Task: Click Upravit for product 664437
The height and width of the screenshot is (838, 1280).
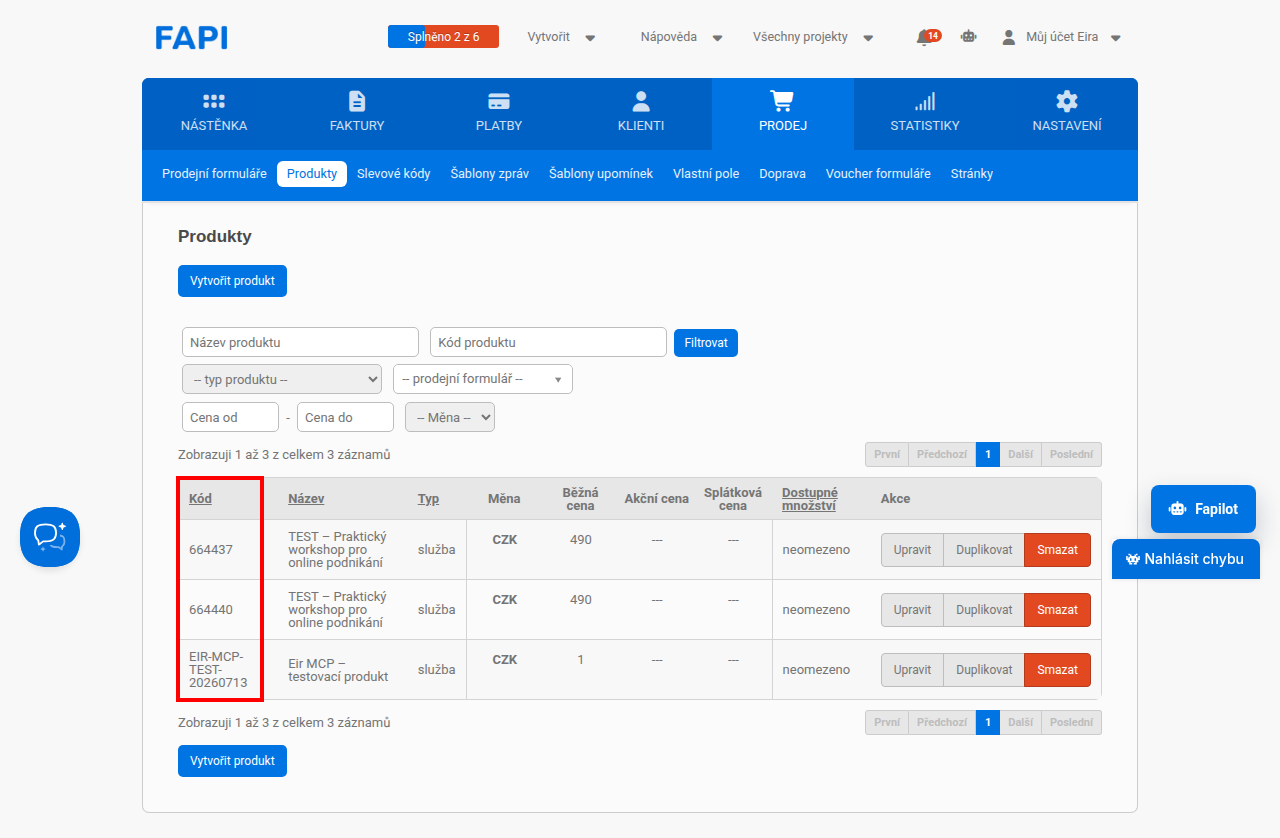Action: coord(912,550)
